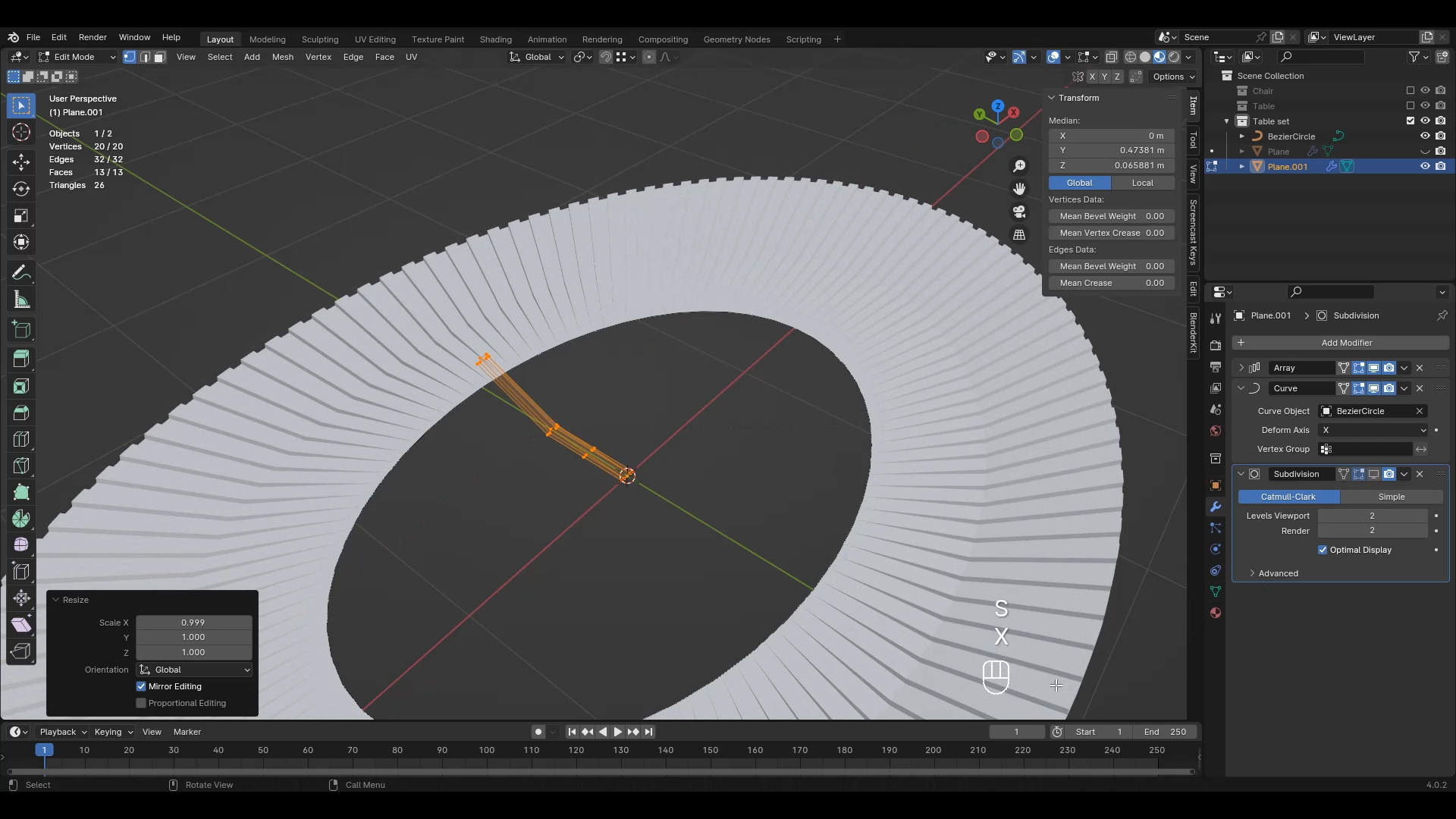The width and height of the screenshot is (1456, 819).
Task: Adjust the Levels Viewport value slider
Action: [1373, 515]
